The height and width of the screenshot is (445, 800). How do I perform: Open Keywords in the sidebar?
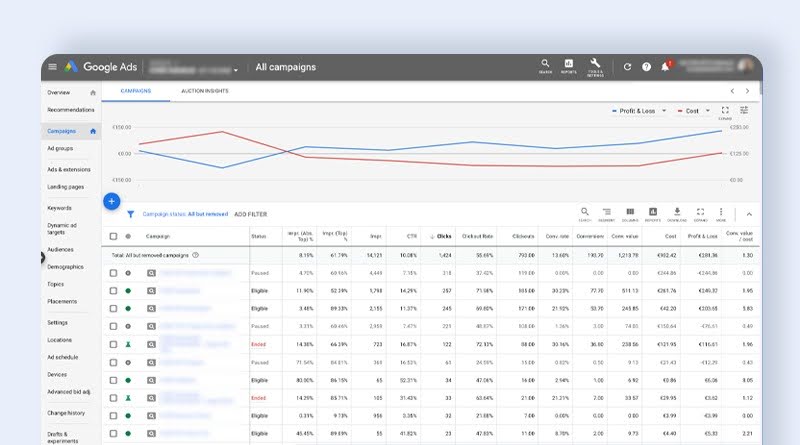pyautogui.click(x=59, y=208)
